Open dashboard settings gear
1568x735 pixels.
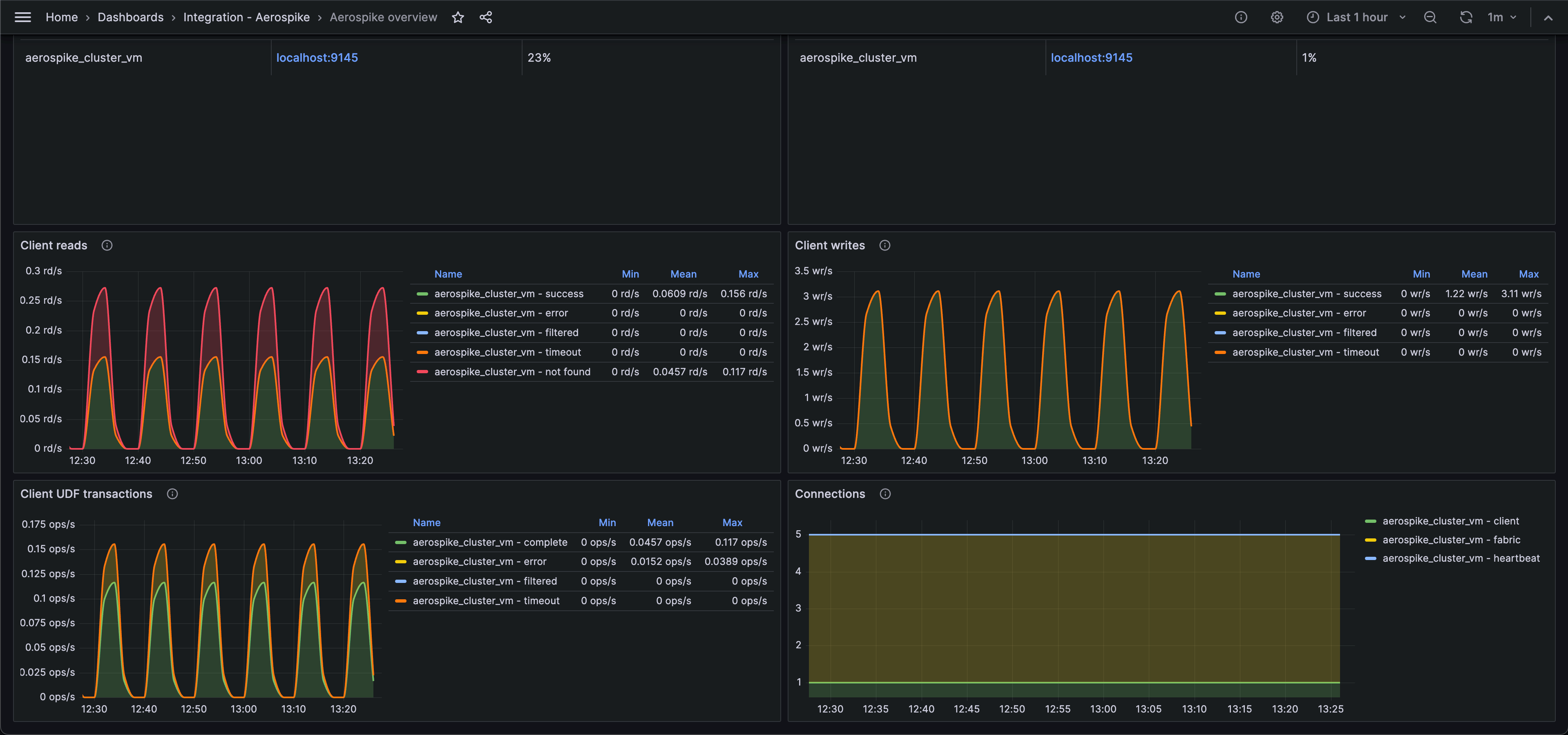1276,18
